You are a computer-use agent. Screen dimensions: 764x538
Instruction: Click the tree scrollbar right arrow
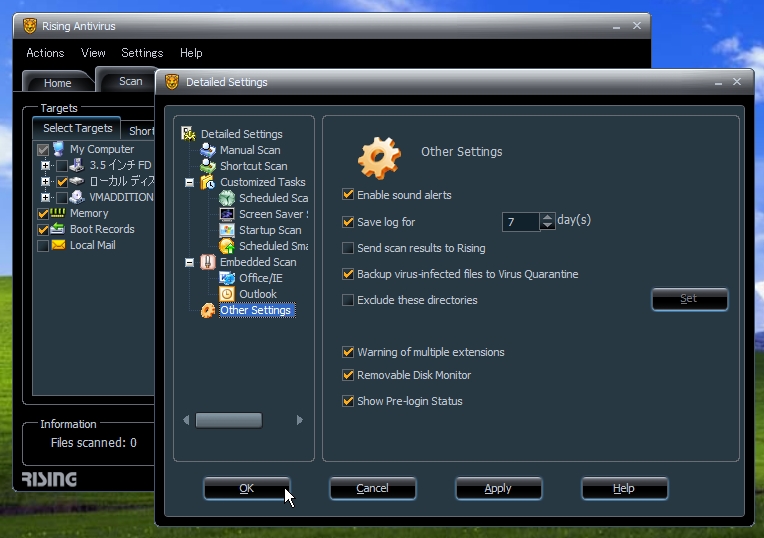point(300,420)
